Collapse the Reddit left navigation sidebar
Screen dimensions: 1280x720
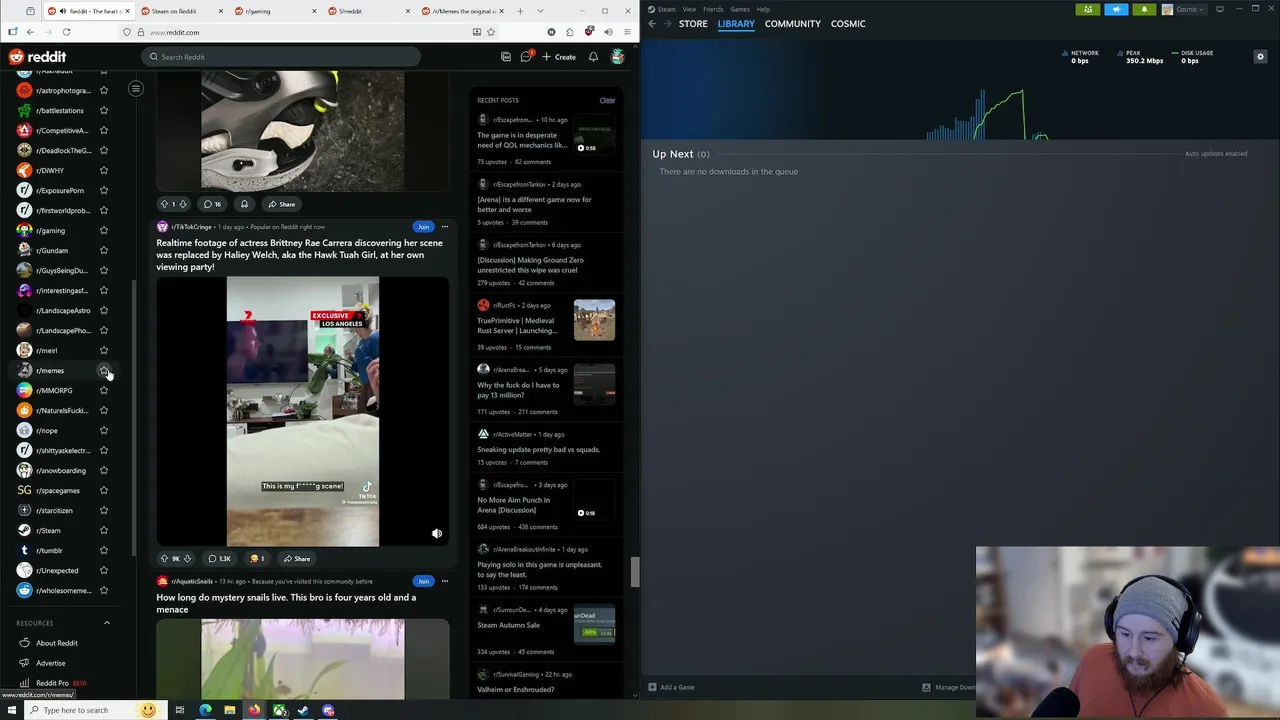click(x=136, y=89)
